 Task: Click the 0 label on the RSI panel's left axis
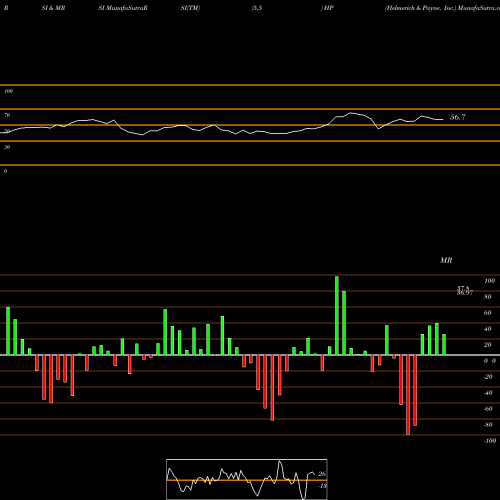click(x=5, y=171)
